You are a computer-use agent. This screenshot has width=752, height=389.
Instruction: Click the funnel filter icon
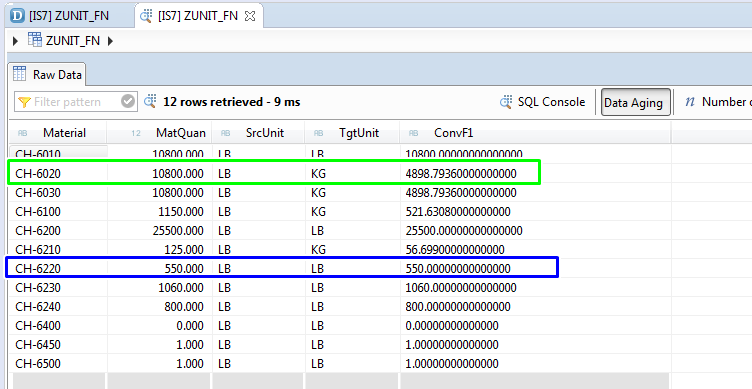(x=24, y=102)
